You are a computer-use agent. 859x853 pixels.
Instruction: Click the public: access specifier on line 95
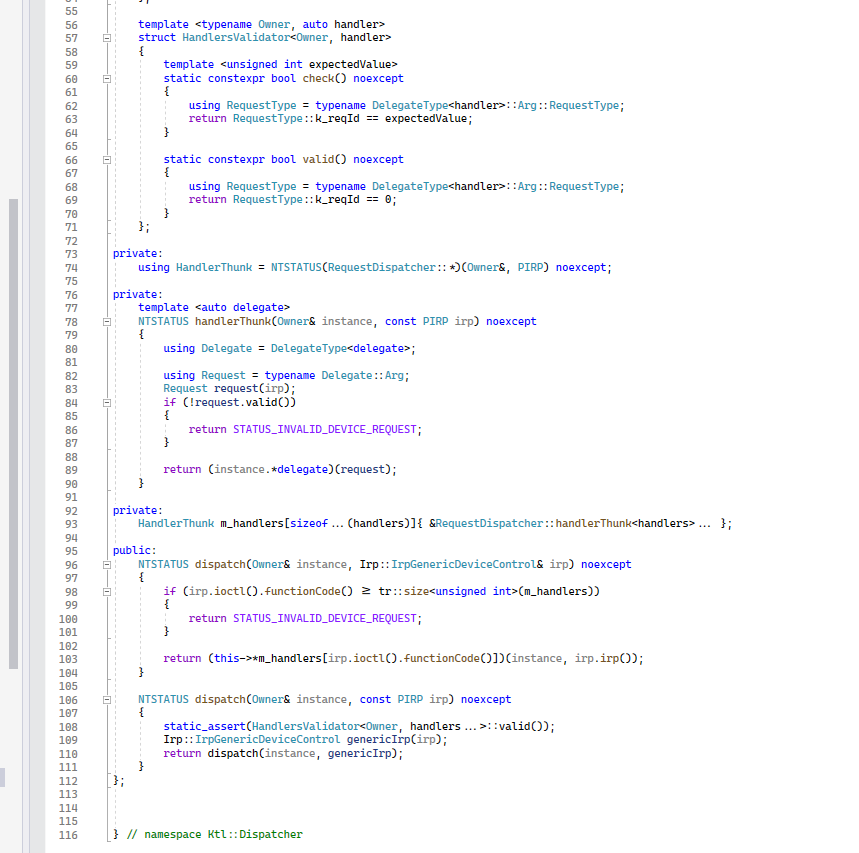point(131,550)
